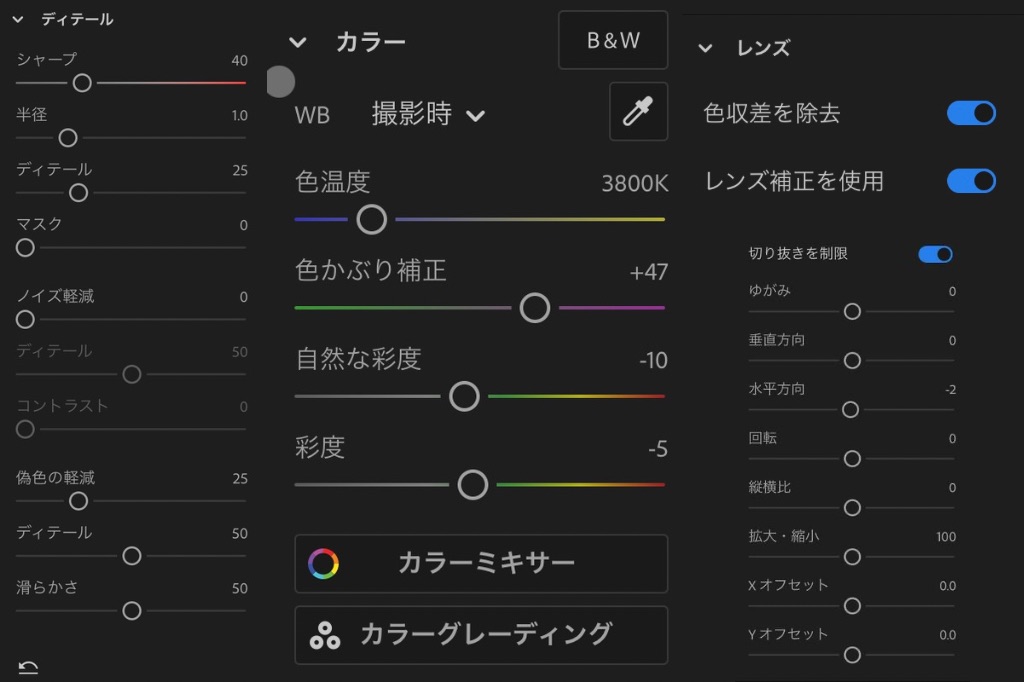Click the 彩度 slider handle

point(473,485)
